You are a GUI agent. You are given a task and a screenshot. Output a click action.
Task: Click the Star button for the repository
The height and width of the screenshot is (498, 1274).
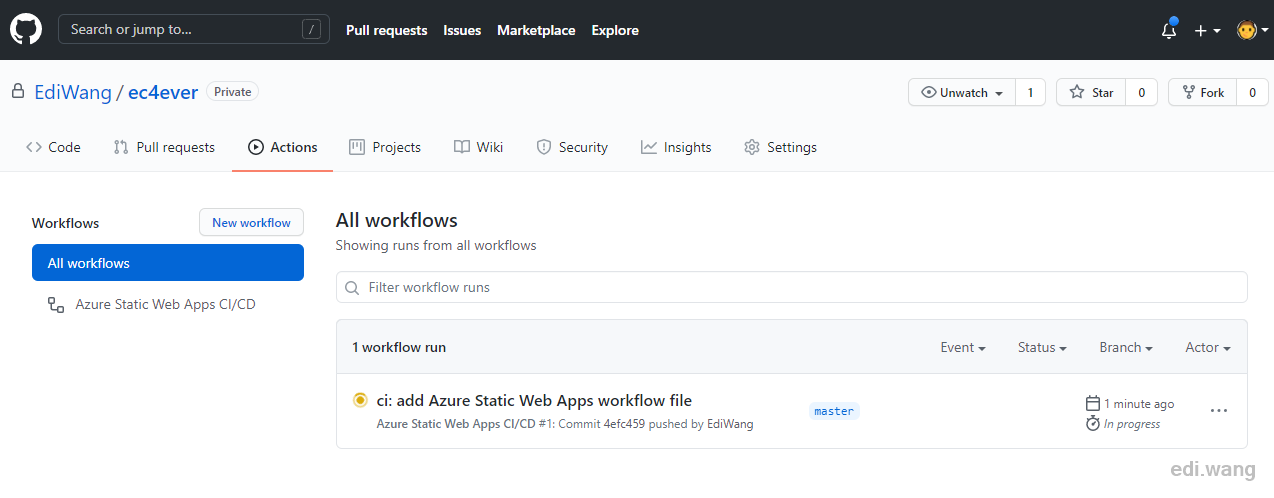click(x=1091, y=92)
